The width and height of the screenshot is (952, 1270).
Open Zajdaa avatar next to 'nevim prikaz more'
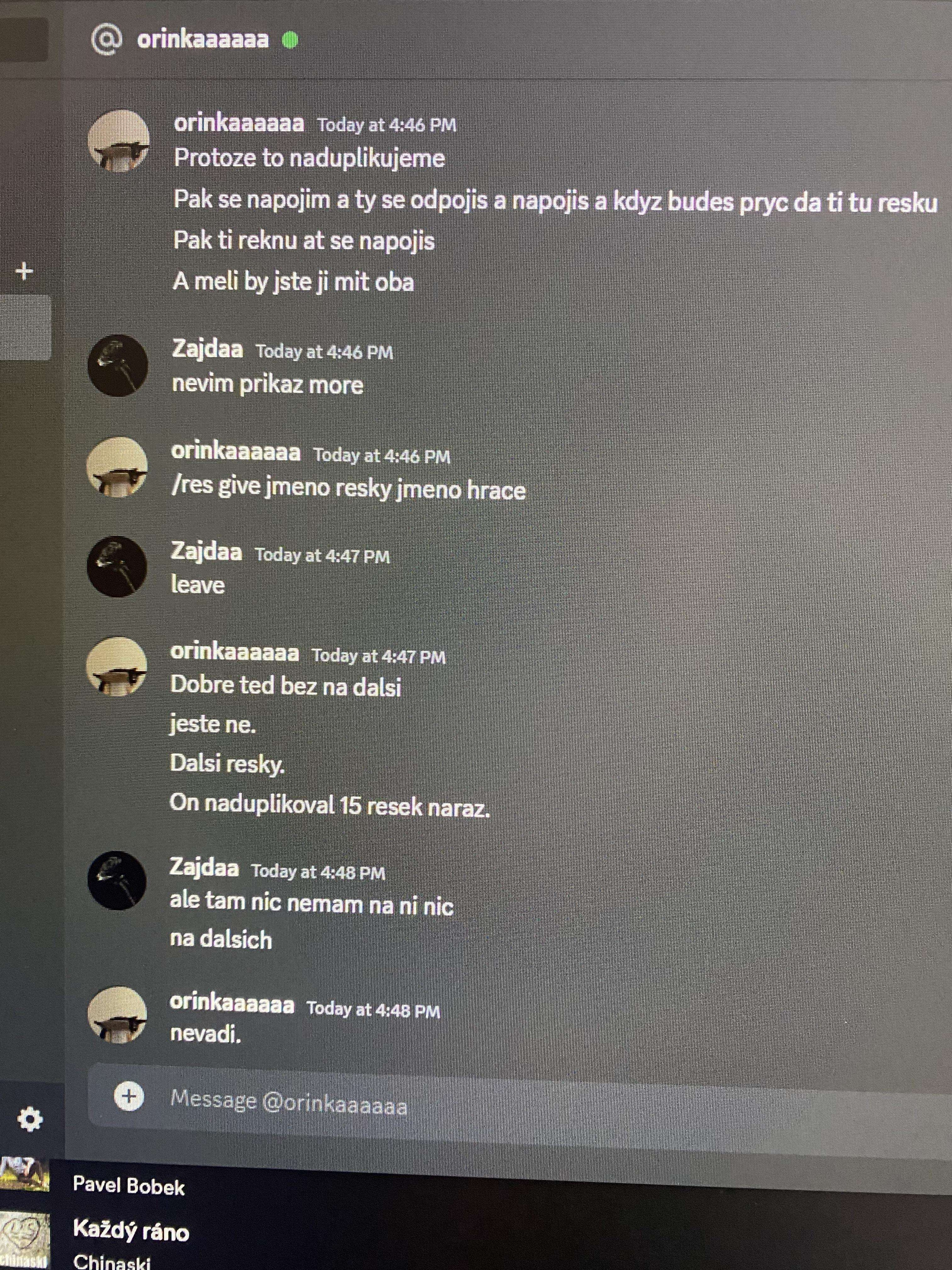(x=118, y=365)
